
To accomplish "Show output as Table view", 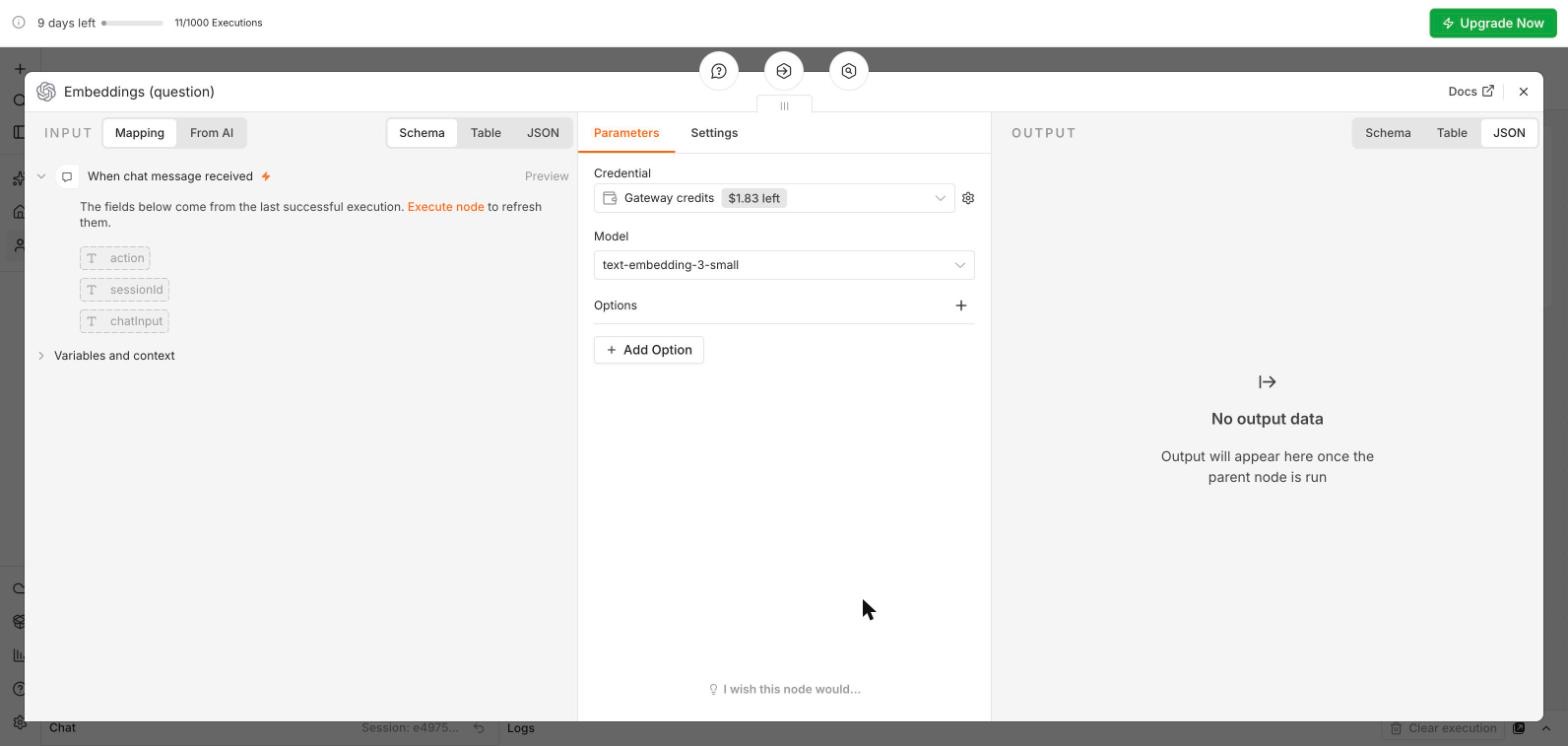I will click(x=1452, y=133).
